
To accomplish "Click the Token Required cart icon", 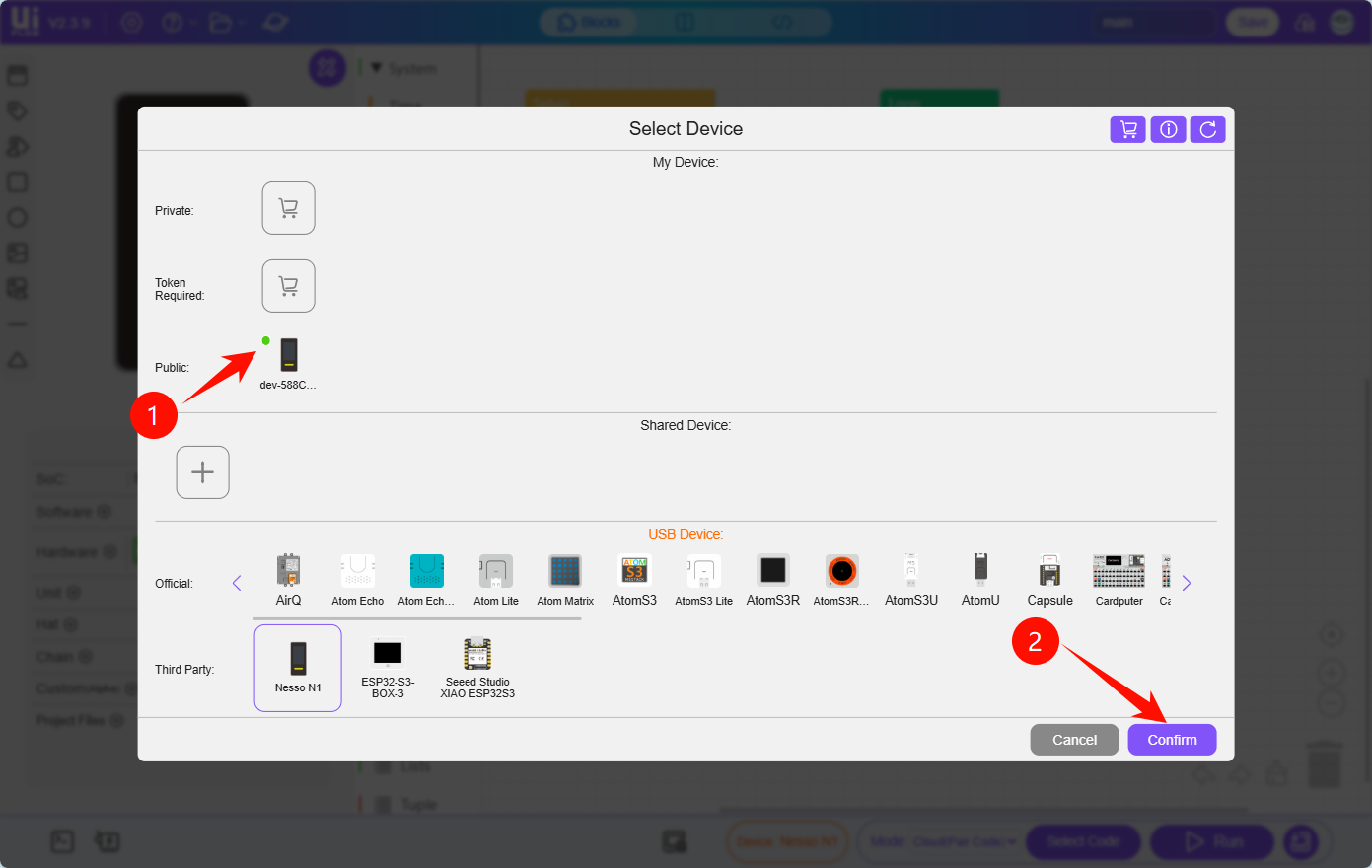I will tap(288, 286).
